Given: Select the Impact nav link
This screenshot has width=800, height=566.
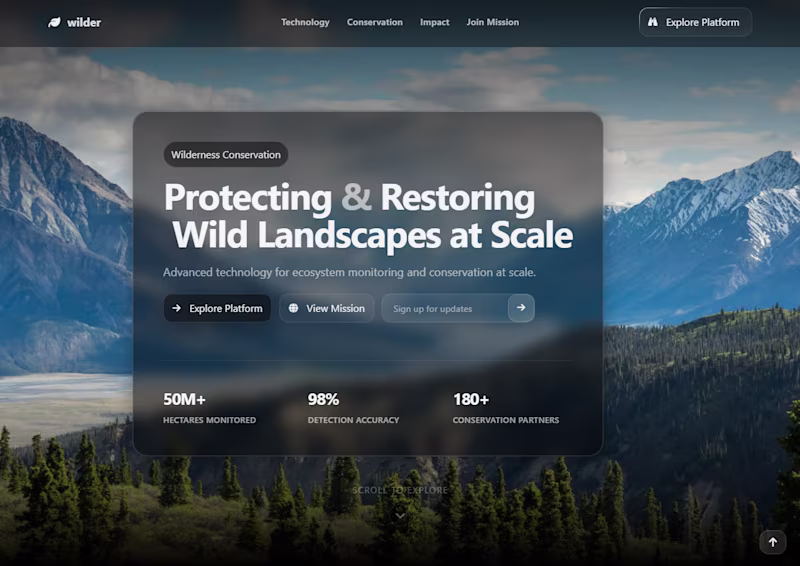Looking at the screenshot, I should [435, 22].
